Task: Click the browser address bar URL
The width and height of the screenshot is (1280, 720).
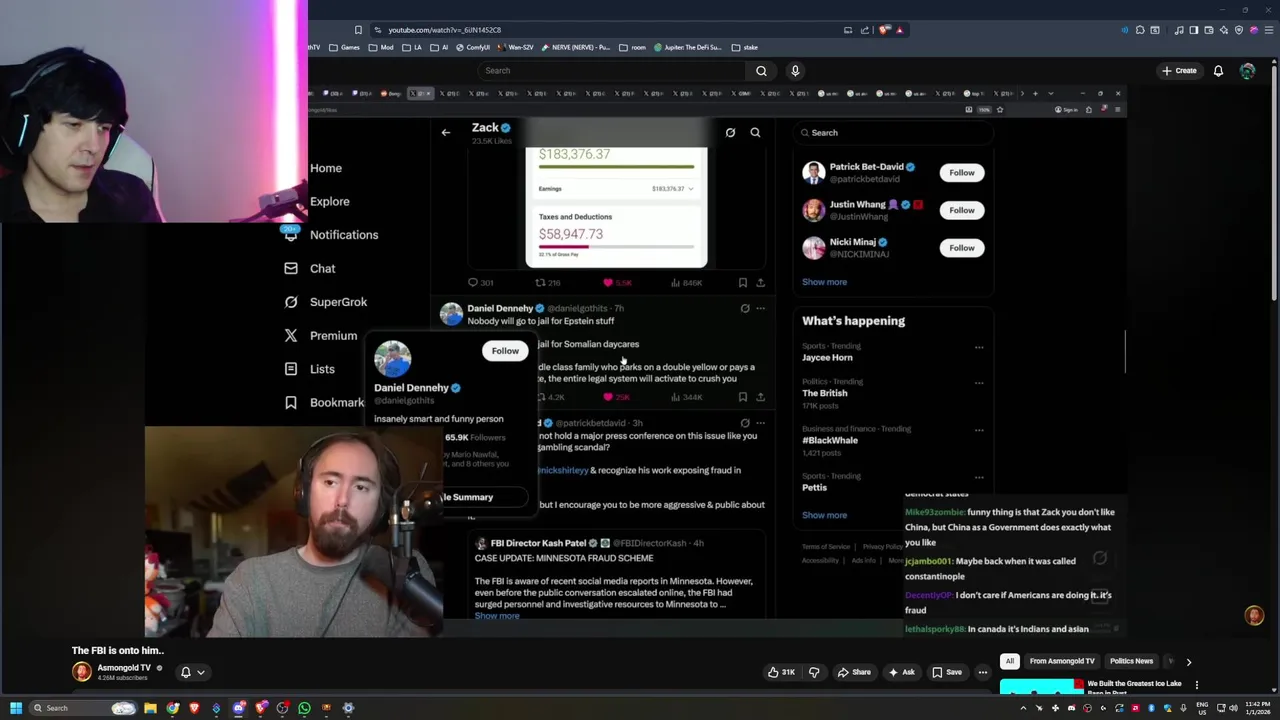Action: tap(445, 30)
